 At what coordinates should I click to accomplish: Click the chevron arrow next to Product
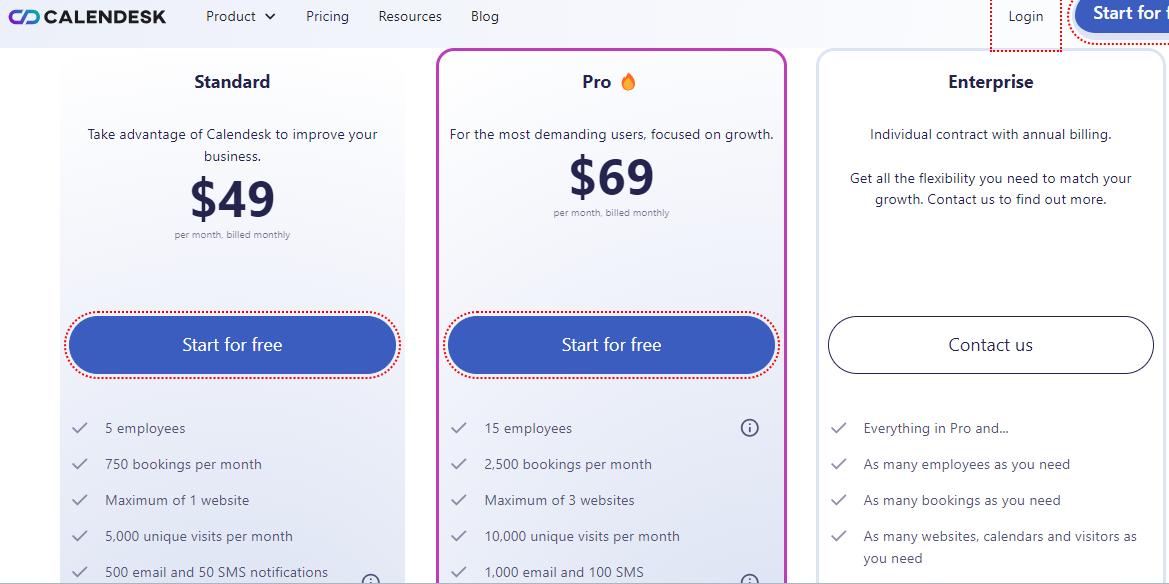(x=270, y=16)
